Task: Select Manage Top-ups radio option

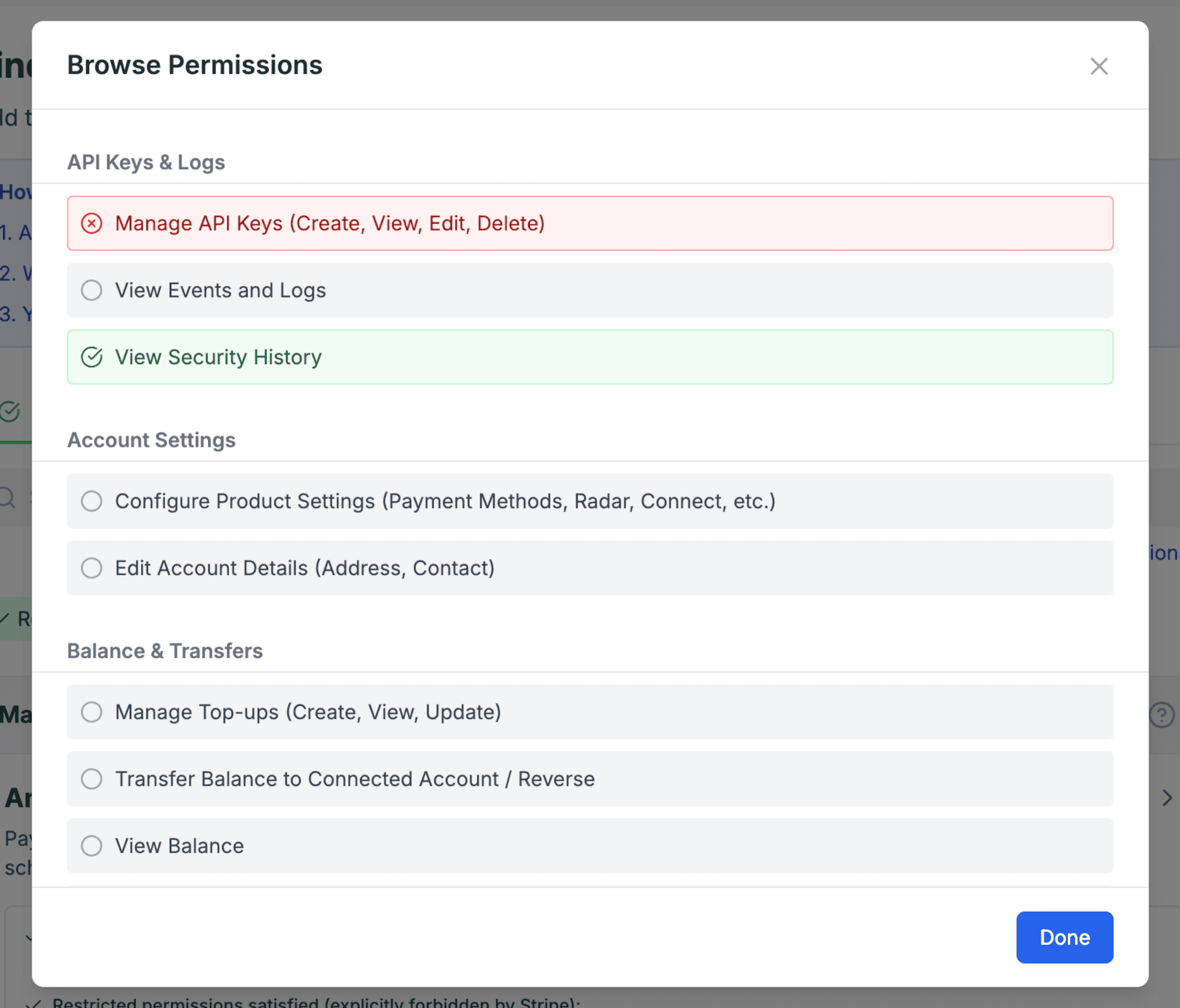Action: 91,712
